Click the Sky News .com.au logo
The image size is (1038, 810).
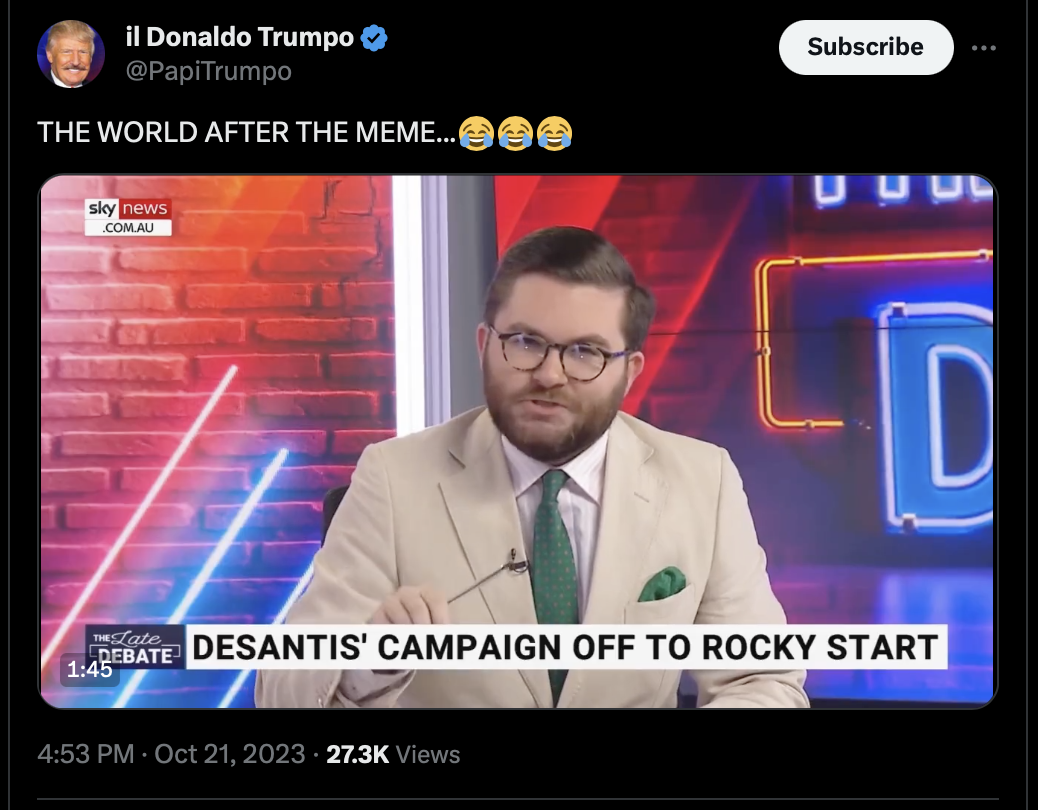[x=128, y=217]
